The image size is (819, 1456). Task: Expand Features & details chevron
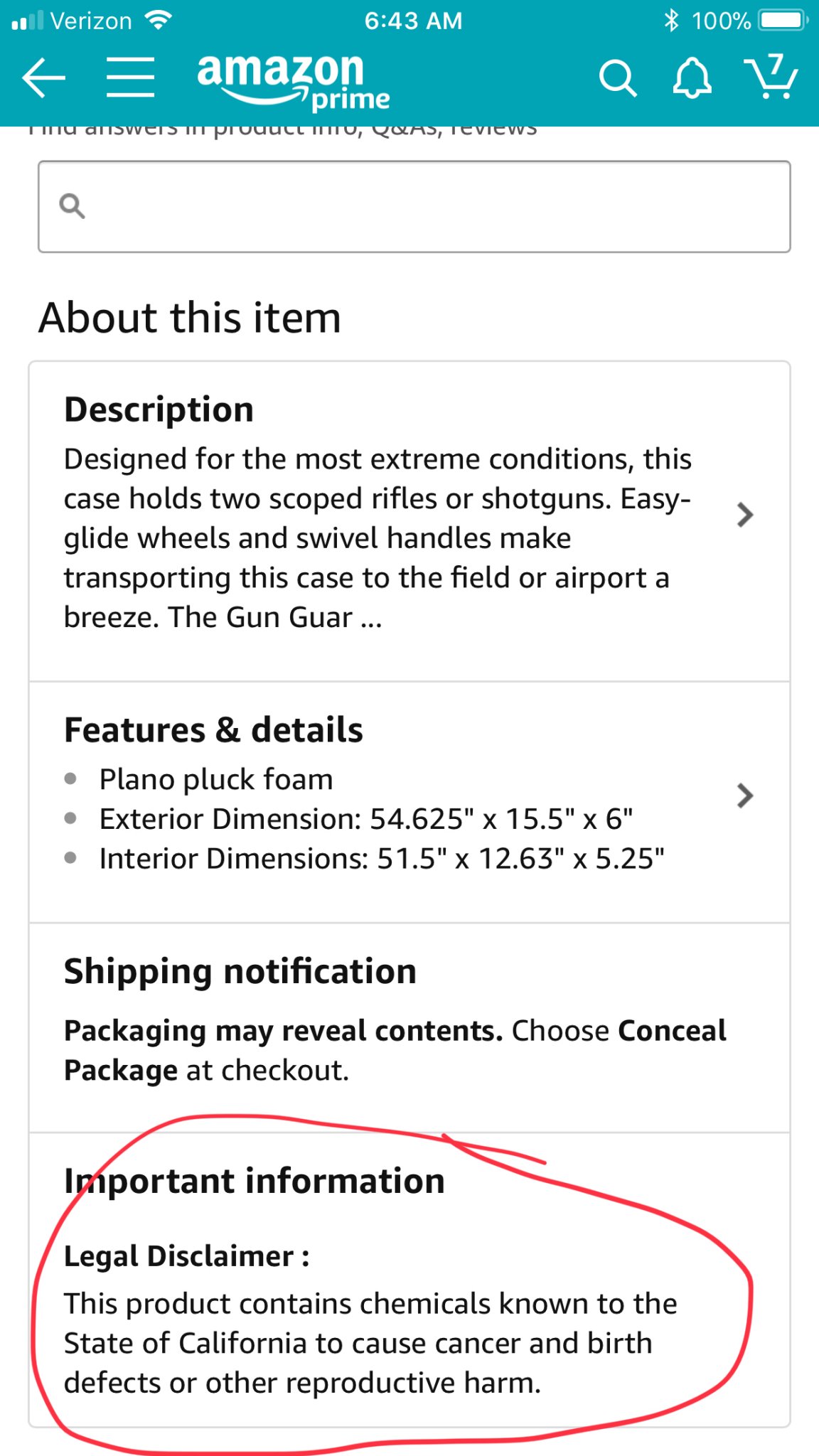point(744,796)
